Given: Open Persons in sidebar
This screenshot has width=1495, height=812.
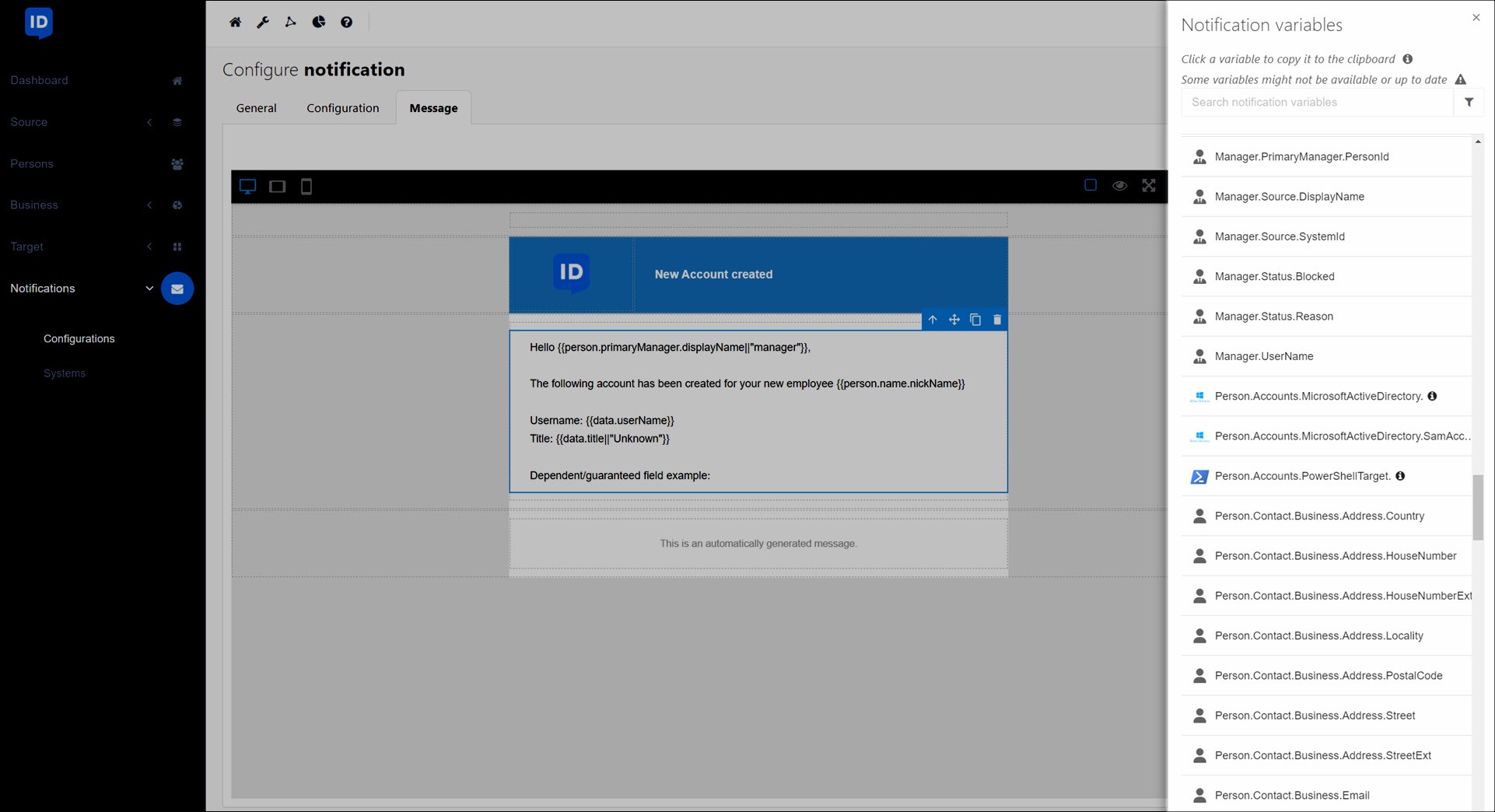Looking at the screenshot, I should click(x=32, y=163).
